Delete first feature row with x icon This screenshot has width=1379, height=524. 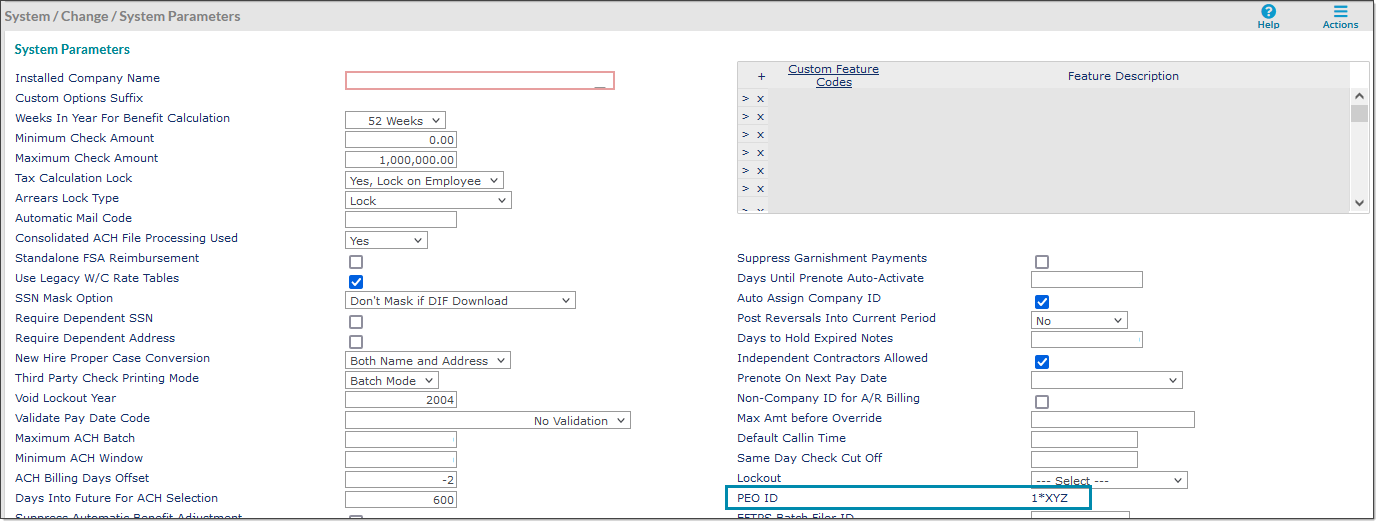point(760,99)
